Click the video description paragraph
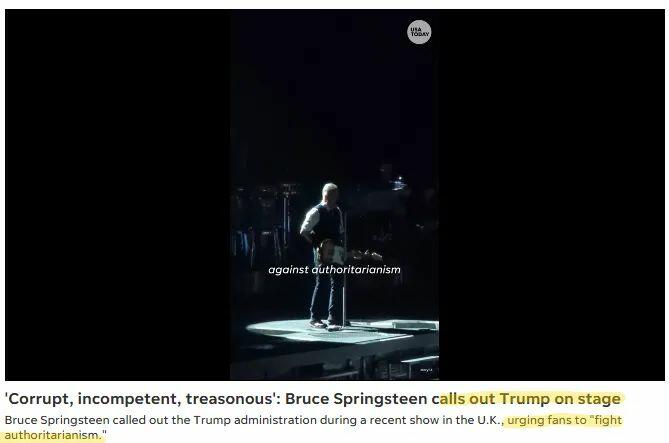Screen dimensions: 669x443 click(313, 428)
